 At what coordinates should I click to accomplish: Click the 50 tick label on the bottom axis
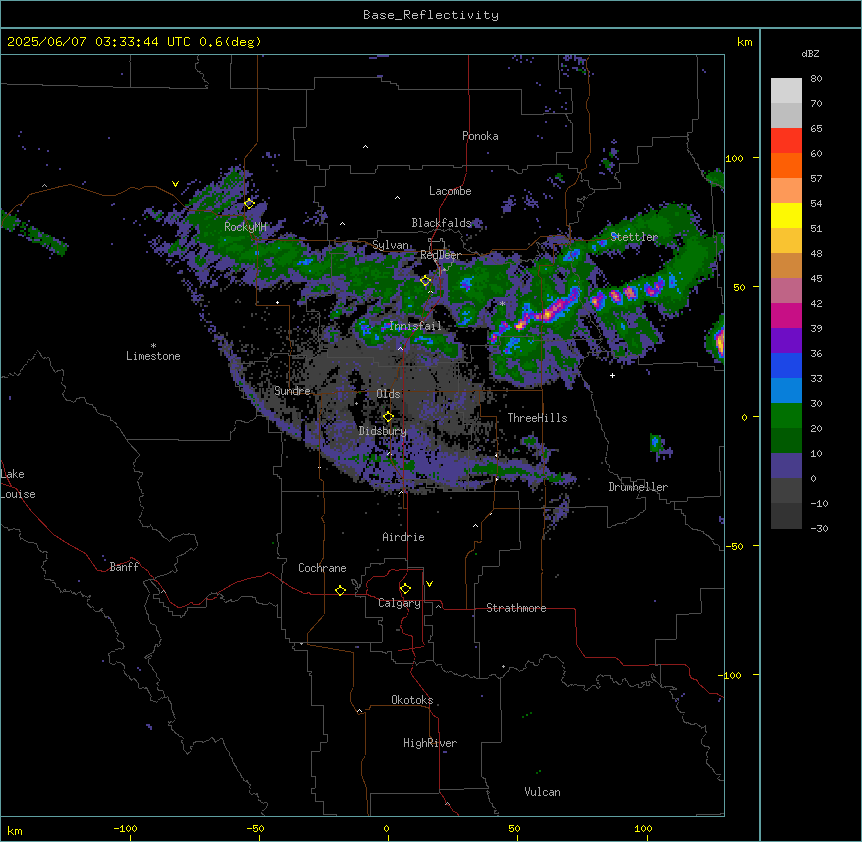[x=513, y=828]
